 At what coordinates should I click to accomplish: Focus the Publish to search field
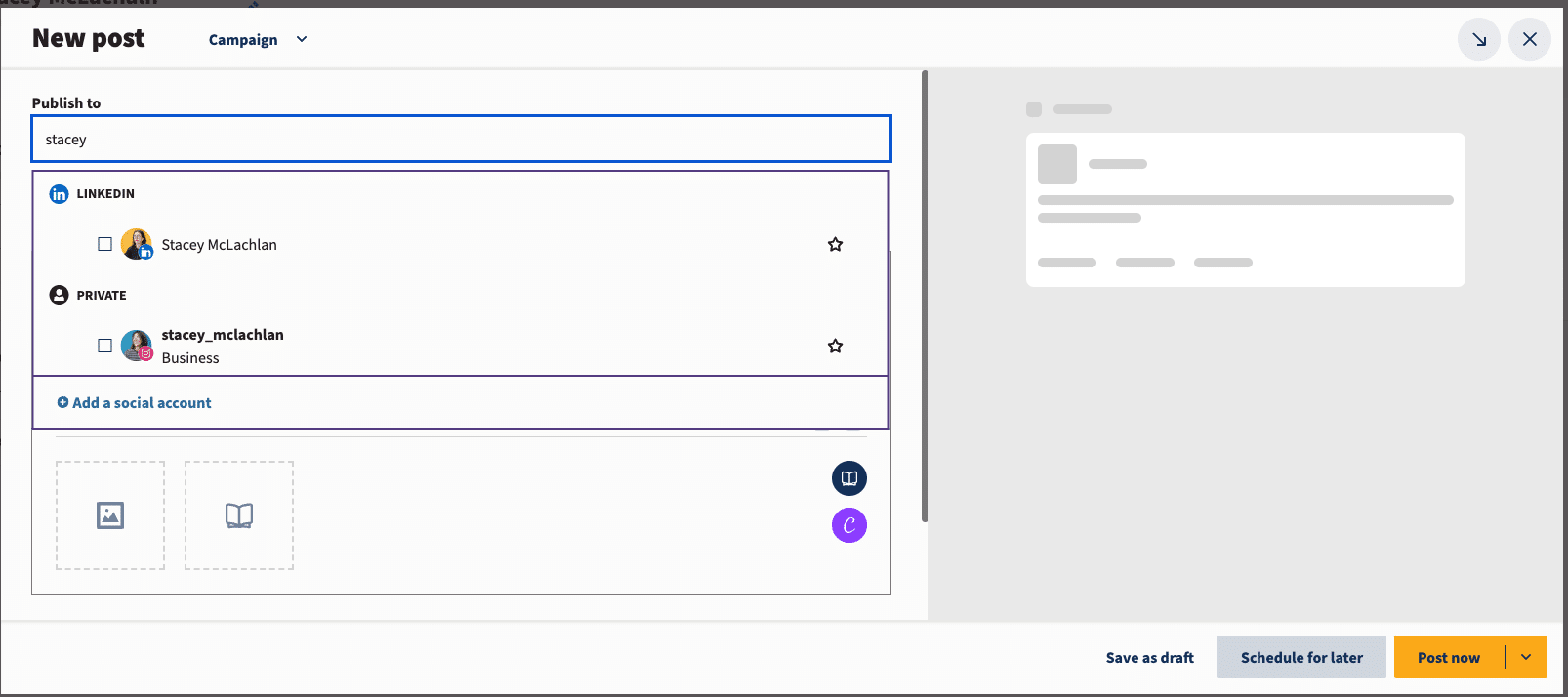click(462, 139)
